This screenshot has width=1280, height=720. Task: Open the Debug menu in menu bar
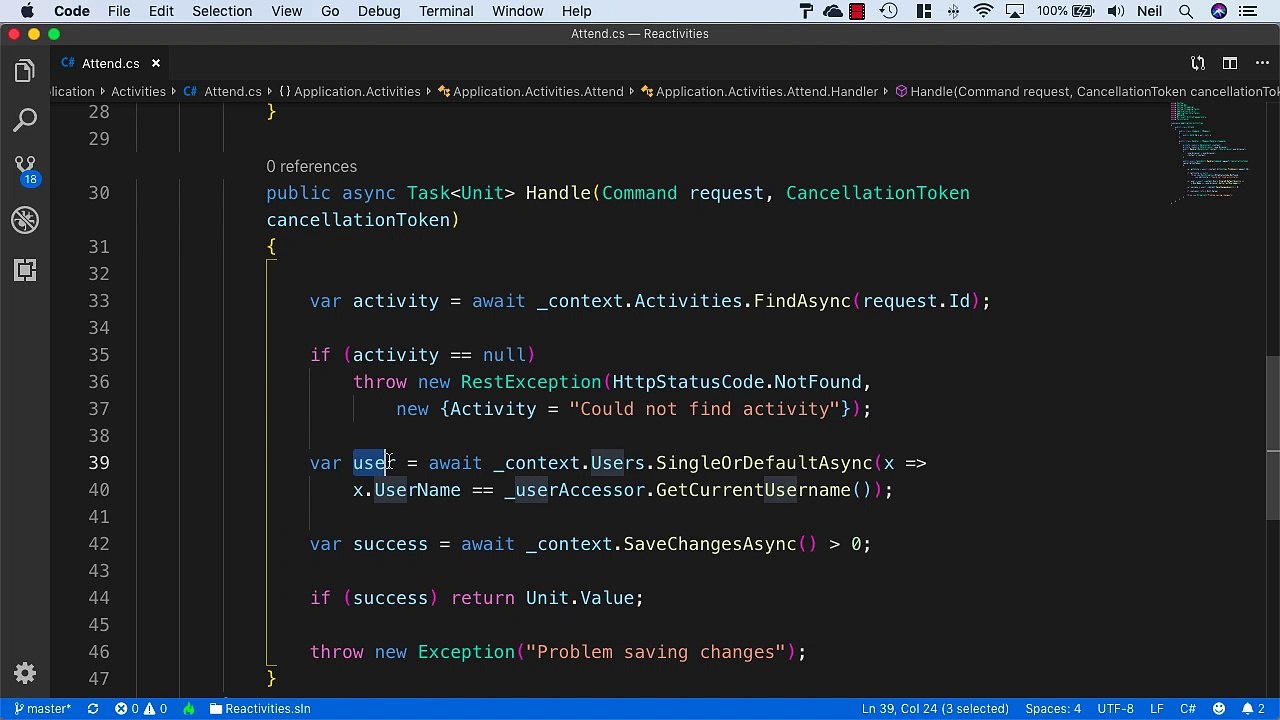pos(379,11)
